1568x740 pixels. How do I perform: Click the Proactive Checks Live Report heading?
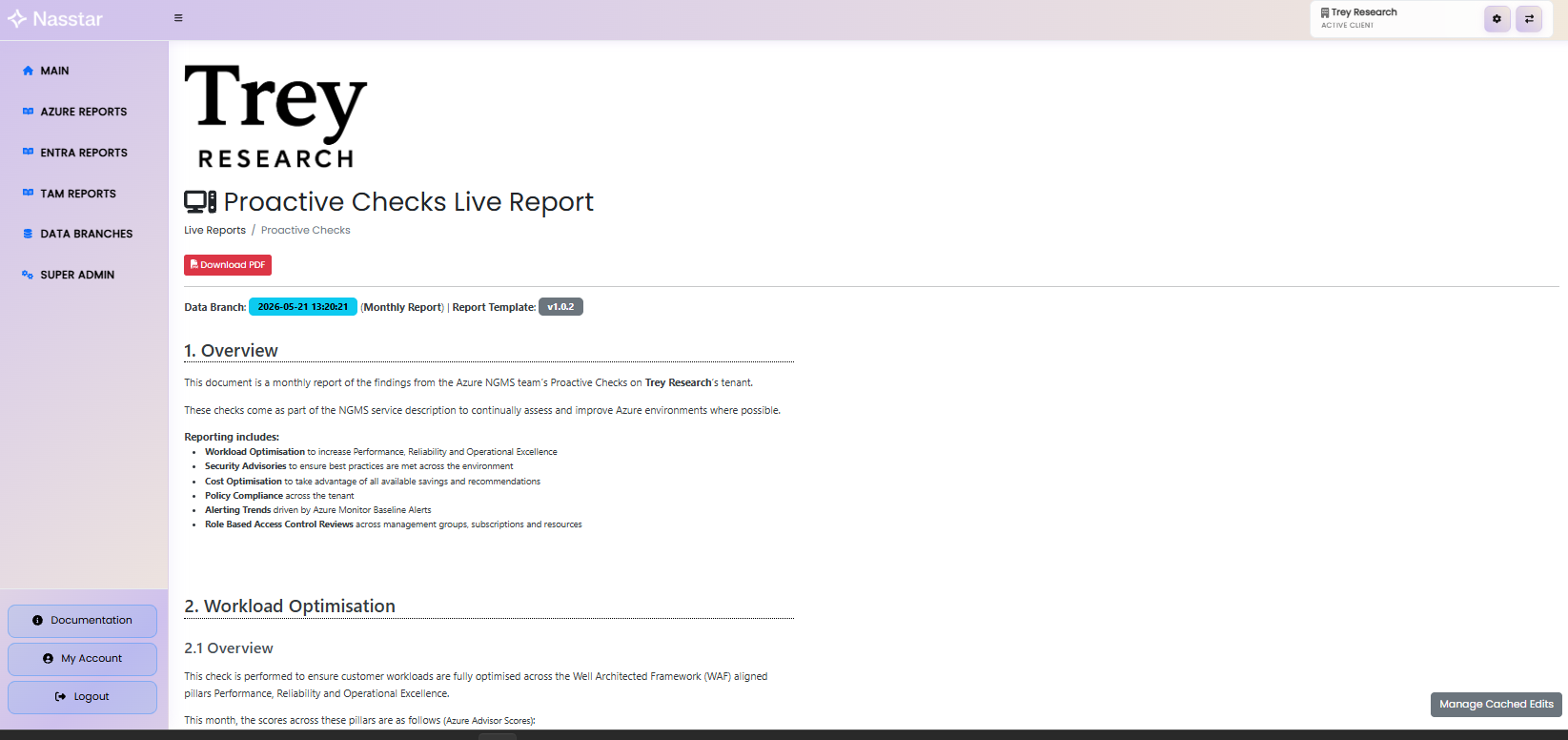coord(409,202)
